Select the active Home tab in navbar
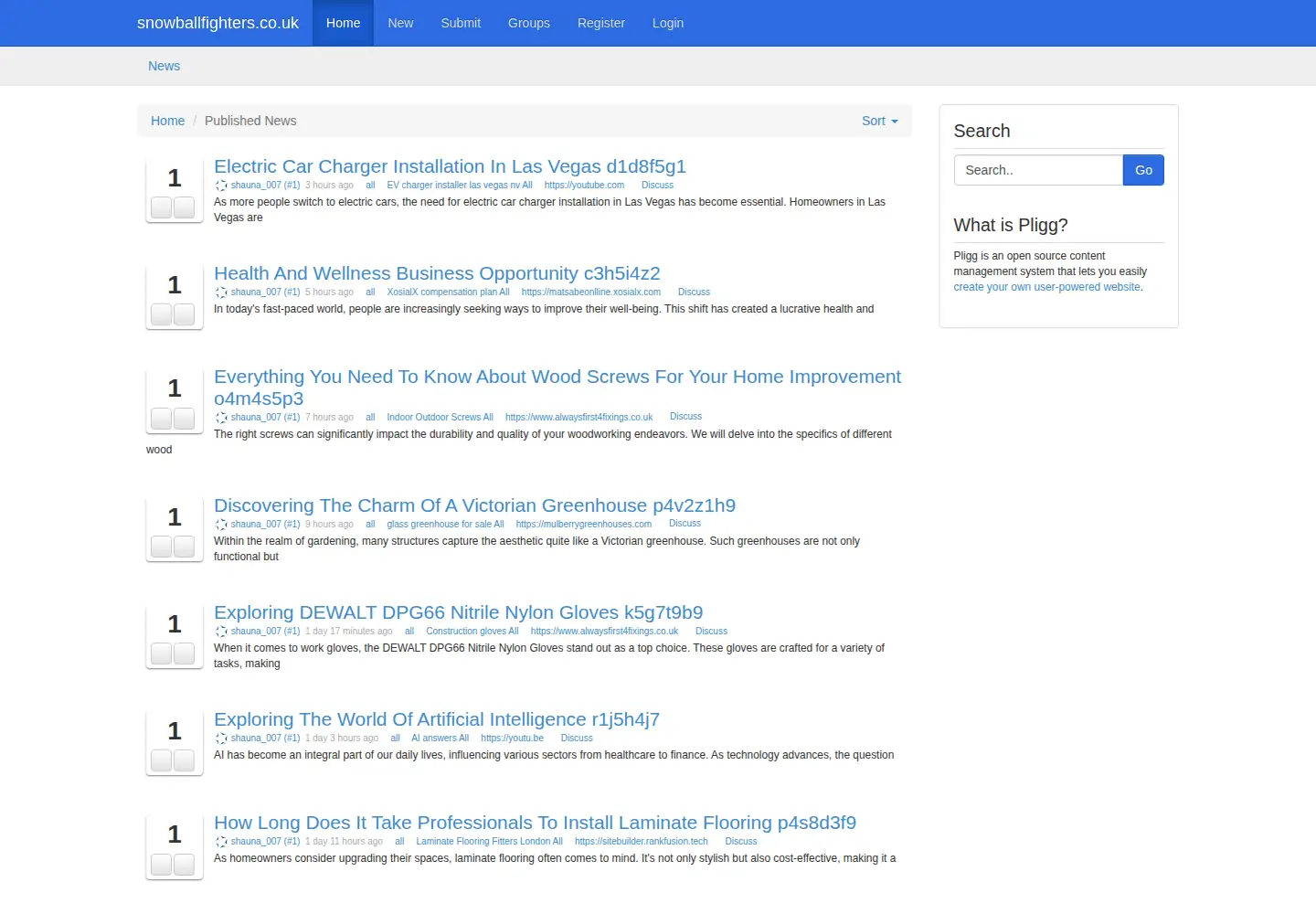Image resolution: width=1316 pixels, height=914 pixels. coord(343,23)
